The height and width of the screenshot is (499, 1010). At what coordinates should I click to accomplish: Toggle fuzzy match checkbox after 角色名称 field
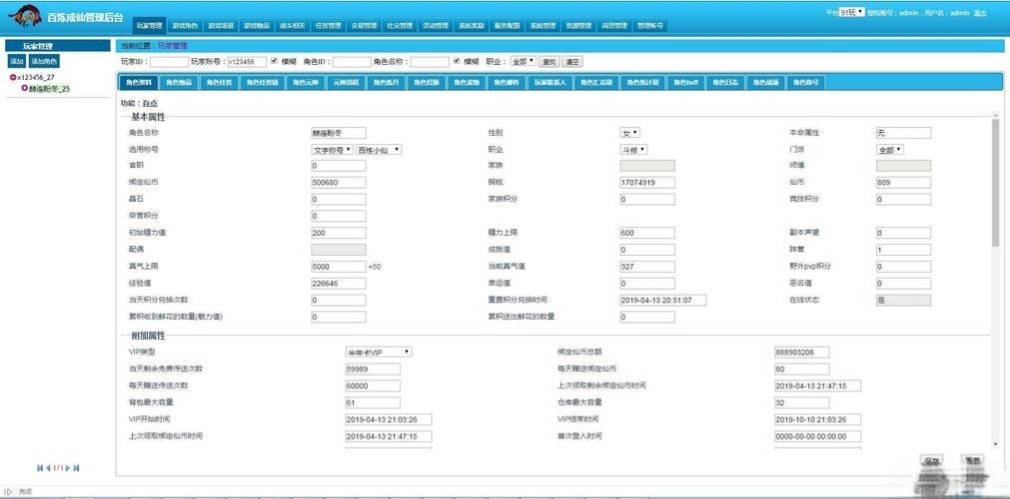point(457,61)
